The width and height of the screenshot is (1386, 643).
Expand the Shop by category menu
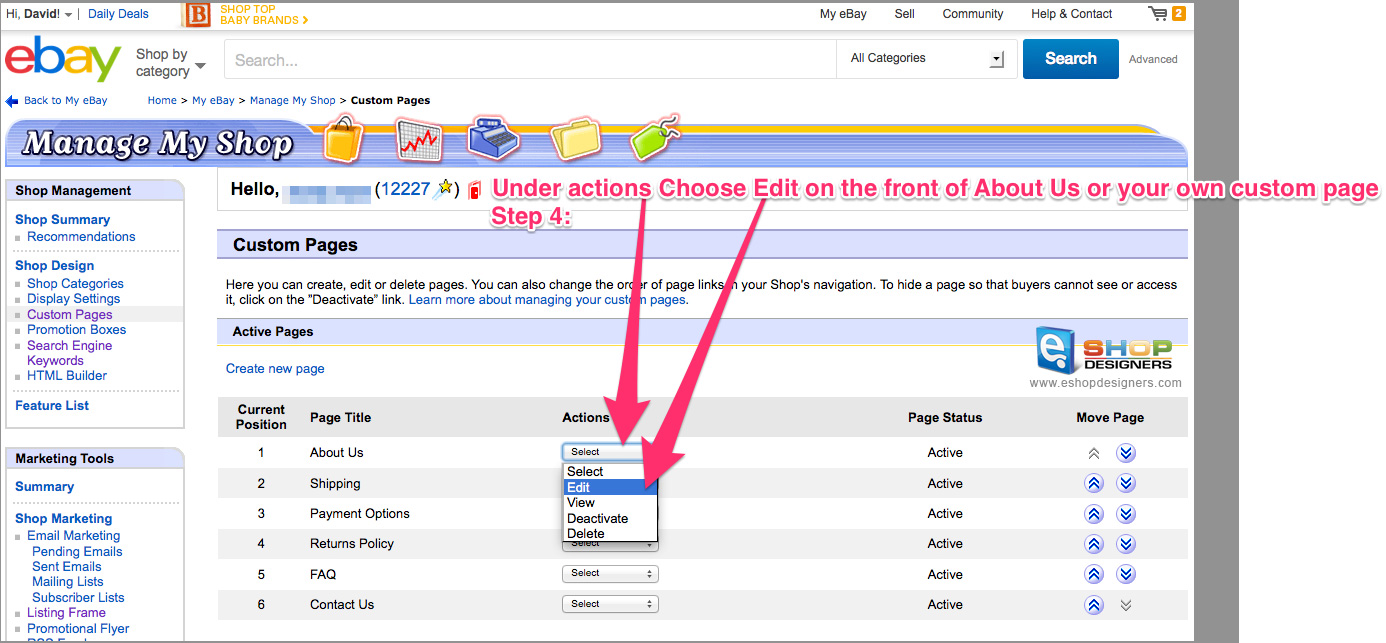170,62
